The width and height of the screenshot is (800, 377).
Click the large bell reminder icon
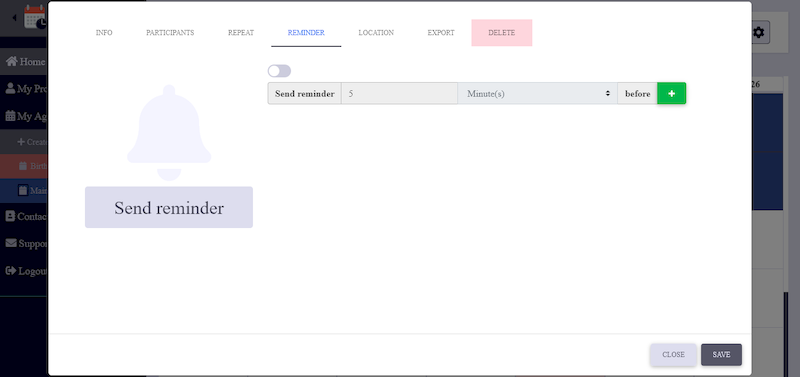[x=169, y=133]
